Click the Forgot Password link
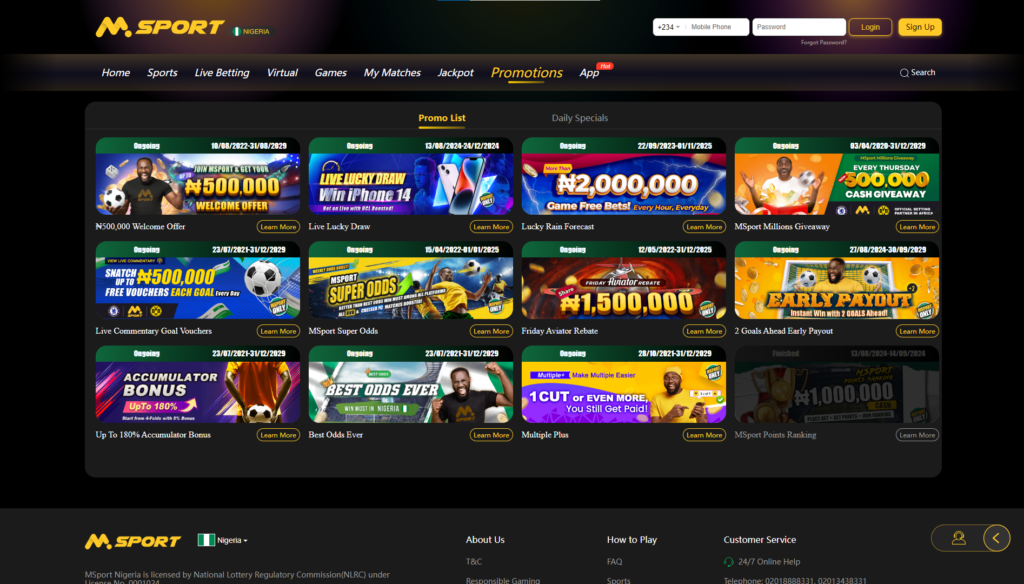Screen dimensions: 1024x584 tap(824, 42)
